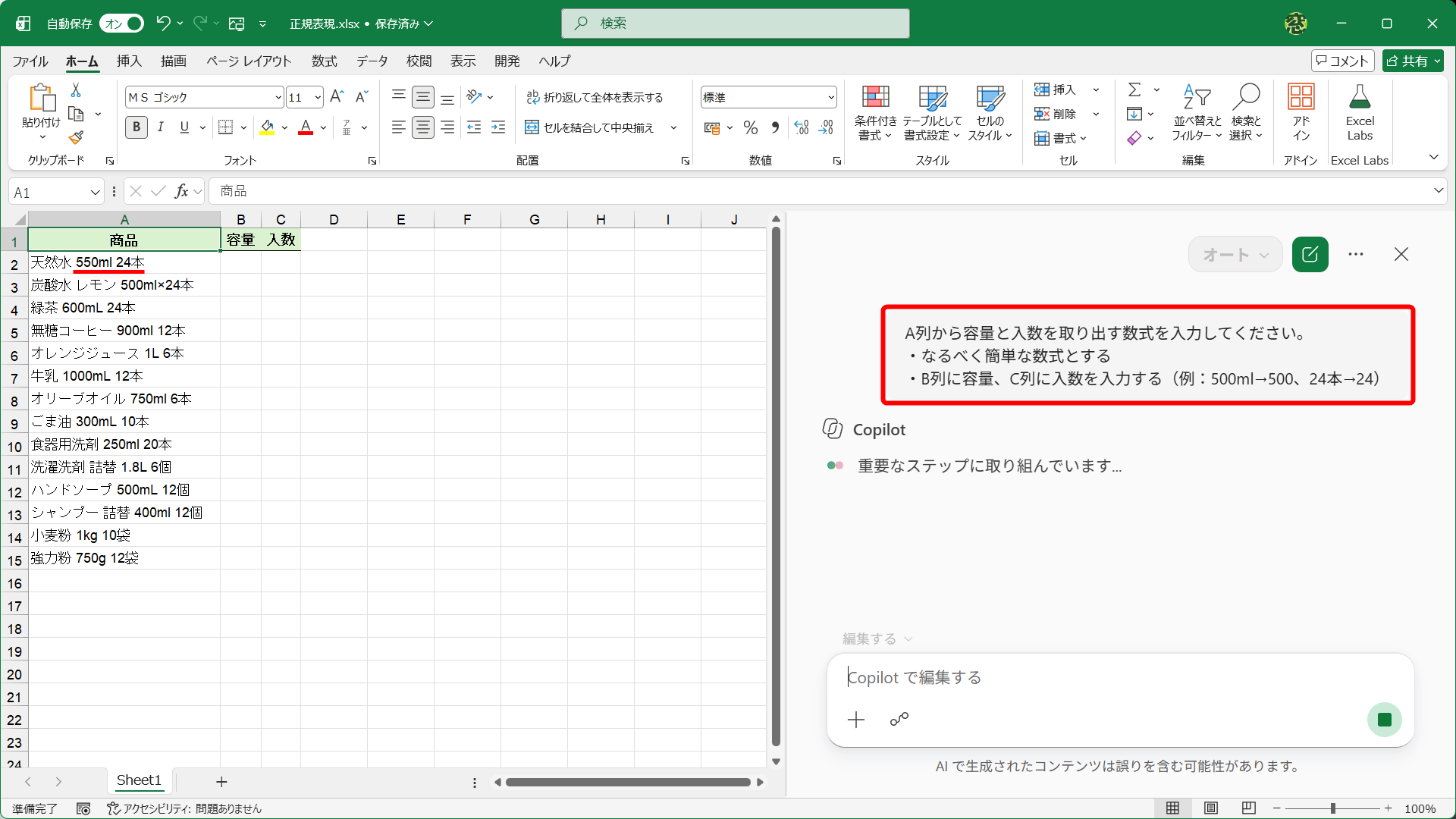Click the 共有 share button
This screenshot has height=819, width=1456.
click(1412, 61)
